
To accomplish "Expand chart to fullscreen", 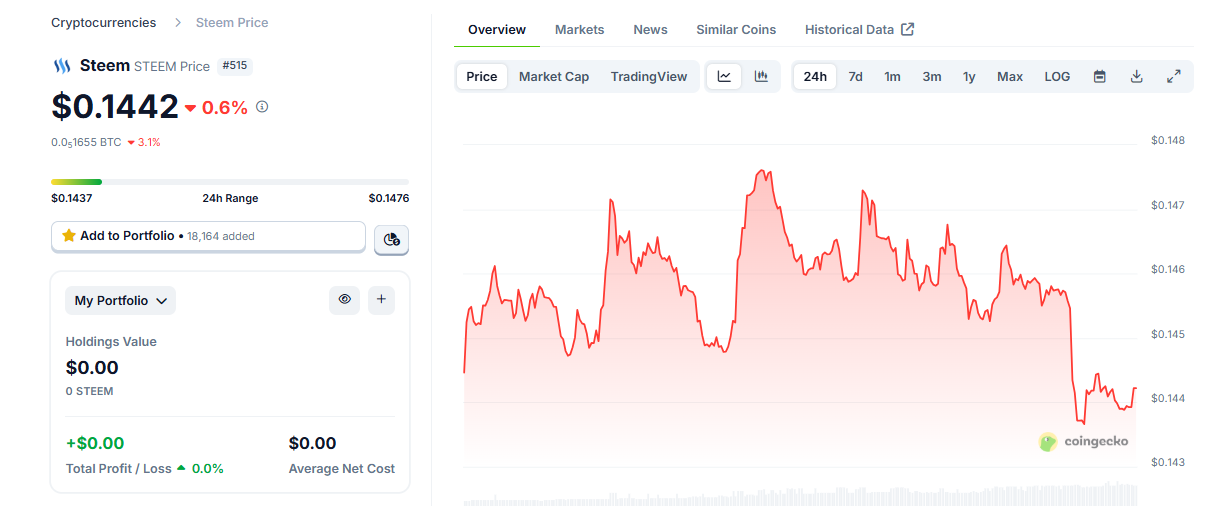I will pyautogui.click(x=1174, y=76).
